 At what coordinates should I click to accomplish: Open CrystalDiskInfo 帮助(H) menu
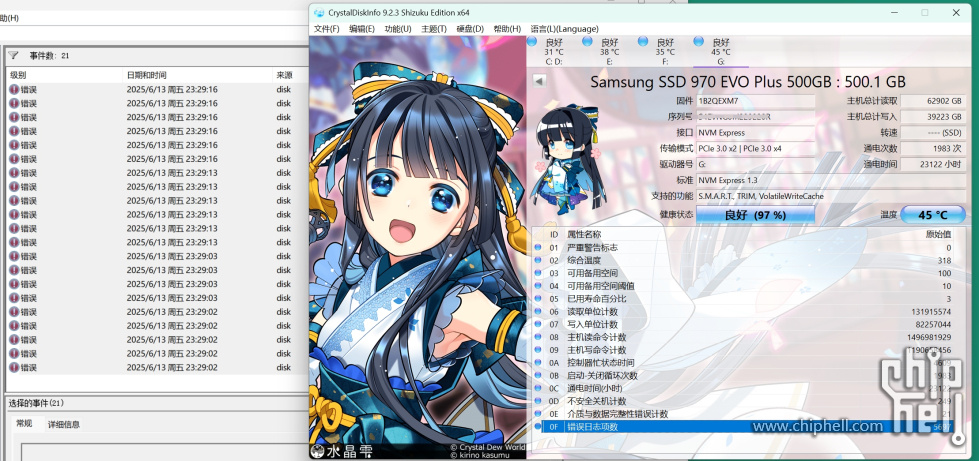(507, 29)
